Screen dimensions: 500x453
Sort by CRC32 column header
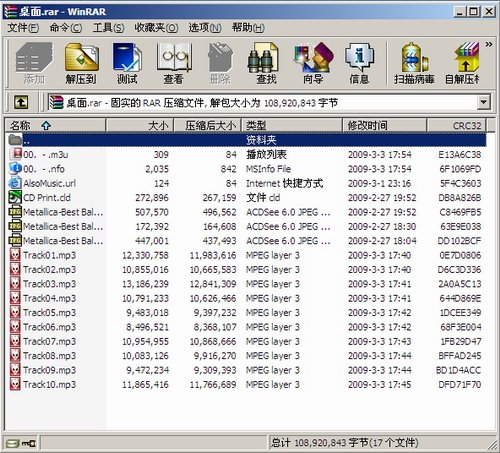pos(456,126)
